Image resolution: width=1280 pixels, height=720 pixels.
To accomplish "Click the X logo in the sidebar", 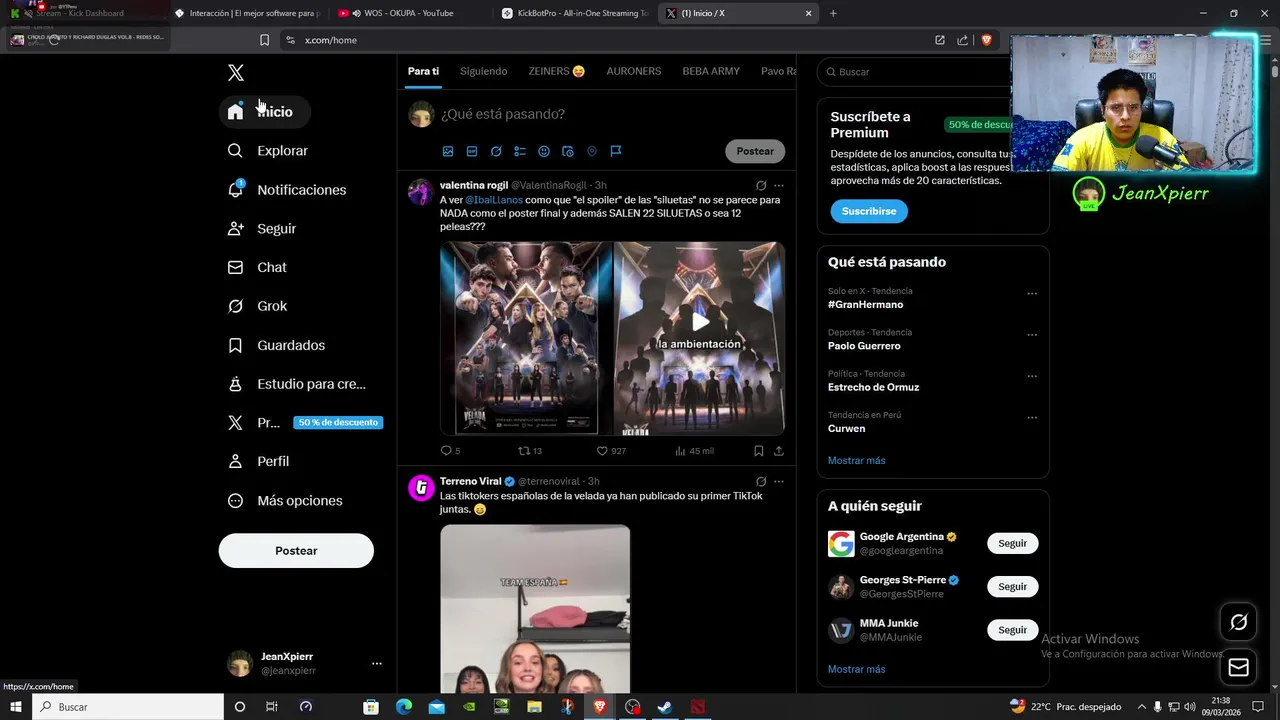I will [x=236, y=72].
